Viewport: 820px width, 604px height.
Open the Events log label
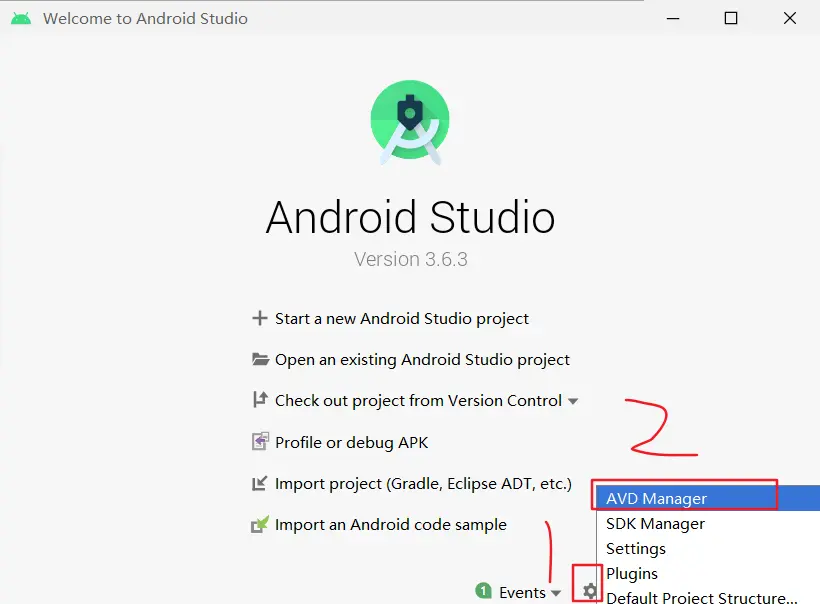tap(522, 592)
